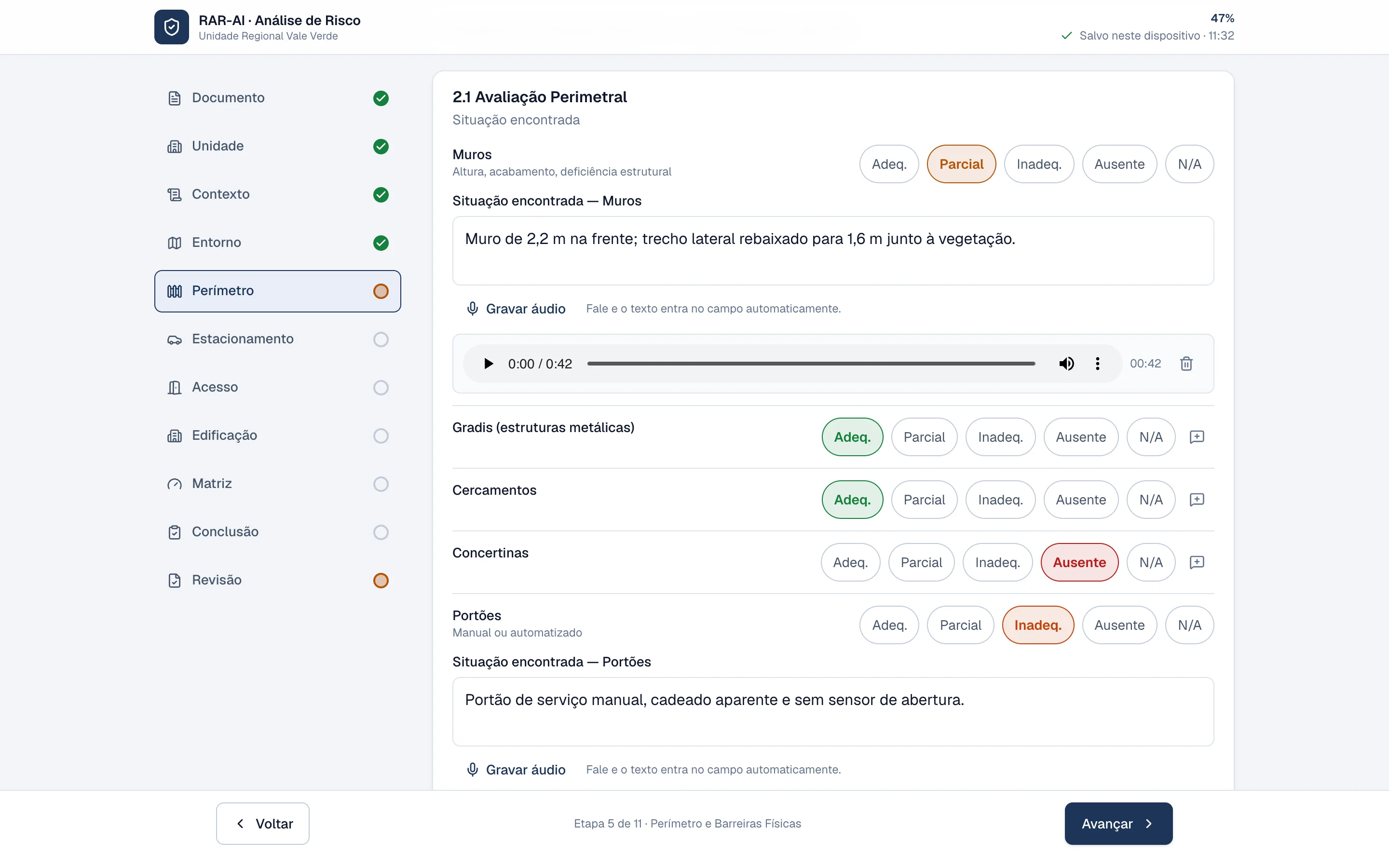Go back with the Voltar button
Viewport: 1389px width, 868px height.
click(263, 824)
